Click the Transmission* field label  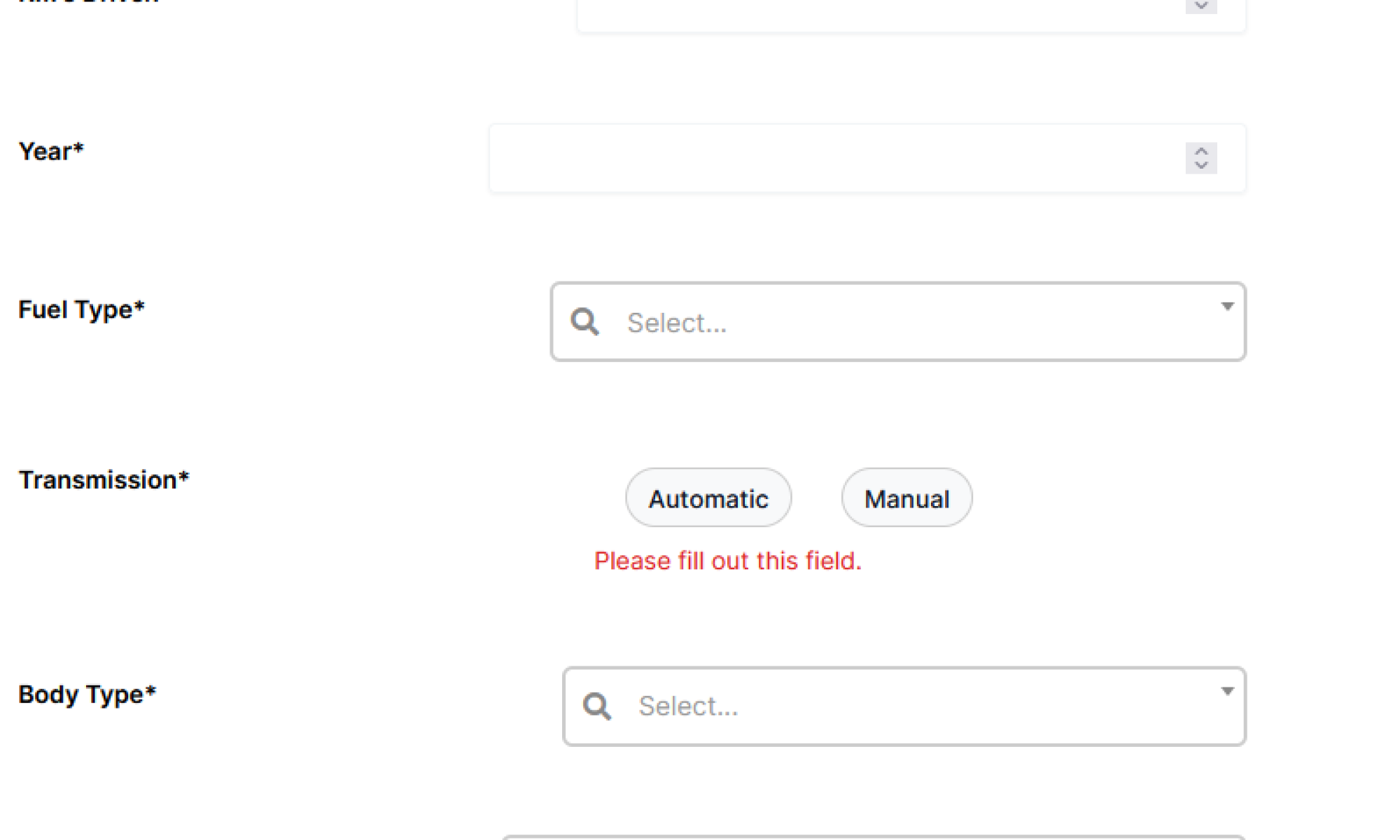point(104,480)
